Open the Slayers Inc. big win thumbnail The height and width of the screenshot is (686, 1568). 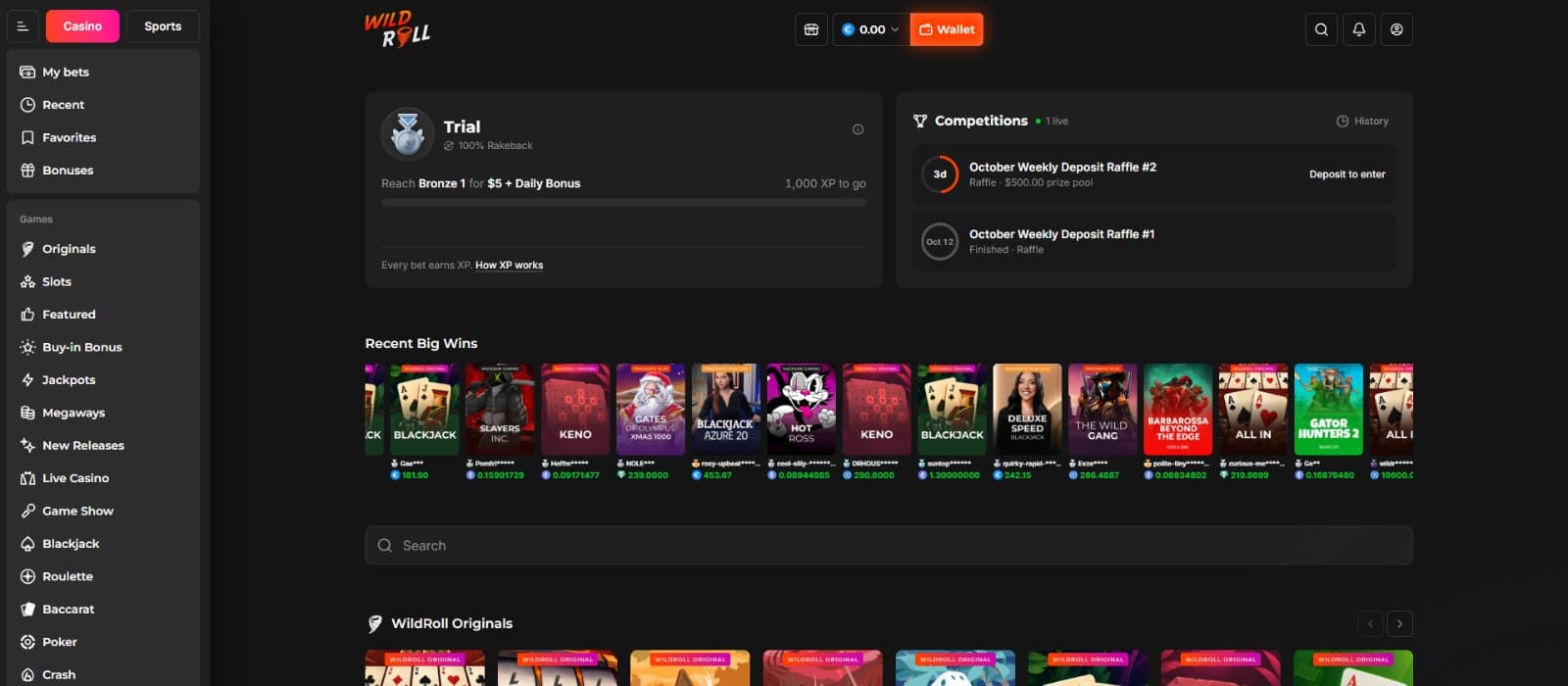[500, 410]
